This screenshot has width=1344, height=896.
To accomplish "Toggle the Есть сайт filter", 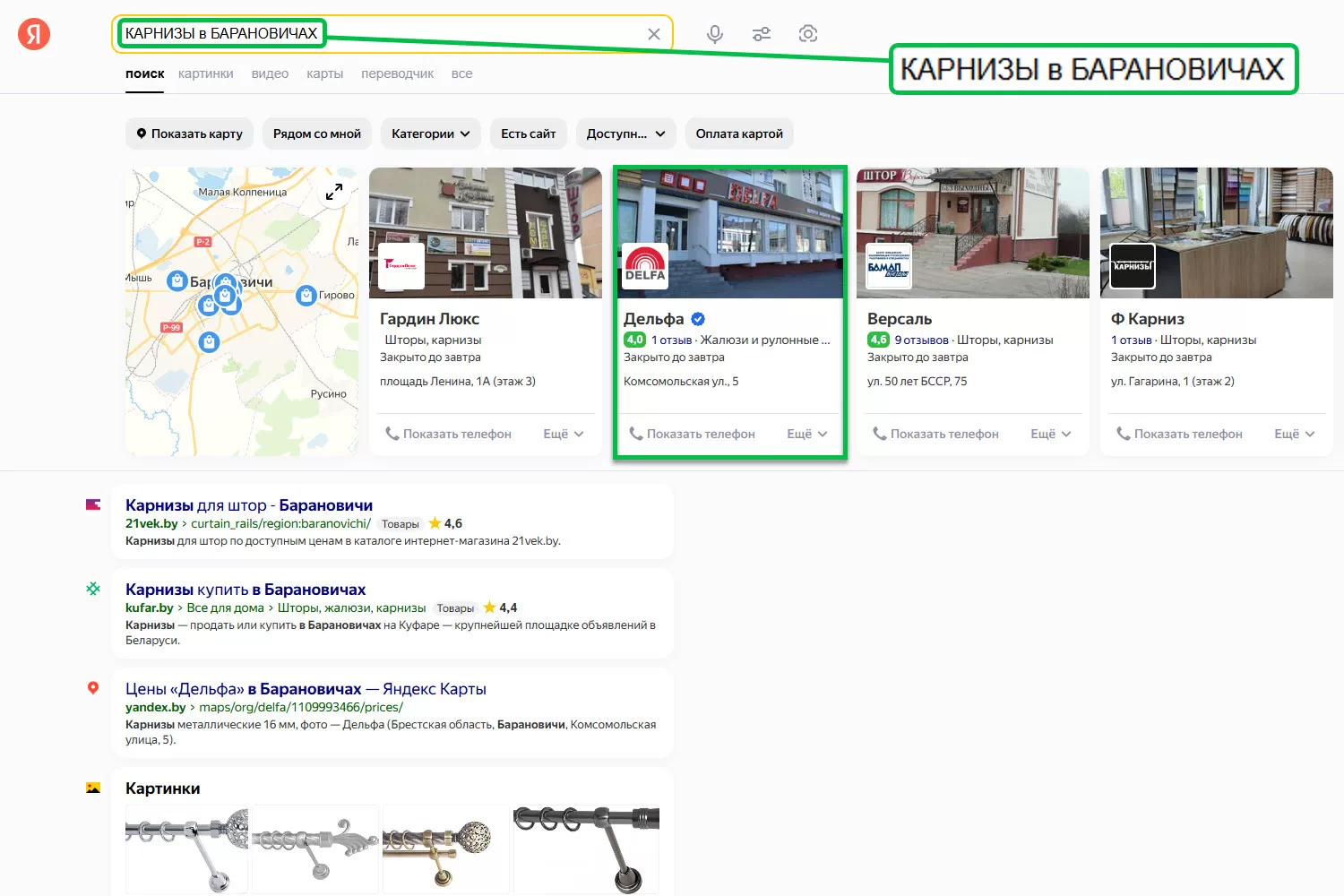I will [x=528, y=134].
